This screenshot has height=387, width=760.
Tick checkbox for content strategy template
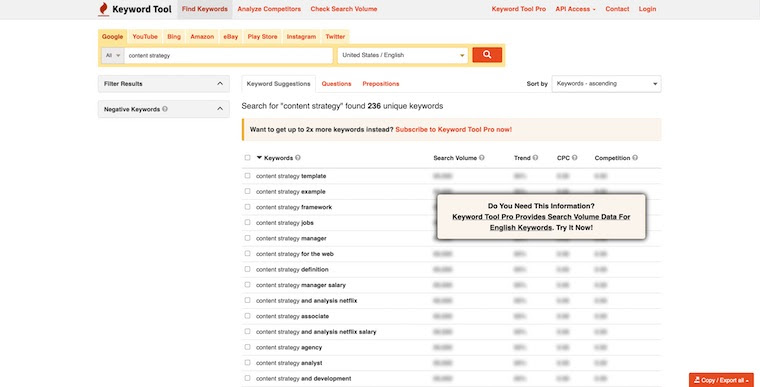pos(247,176)
